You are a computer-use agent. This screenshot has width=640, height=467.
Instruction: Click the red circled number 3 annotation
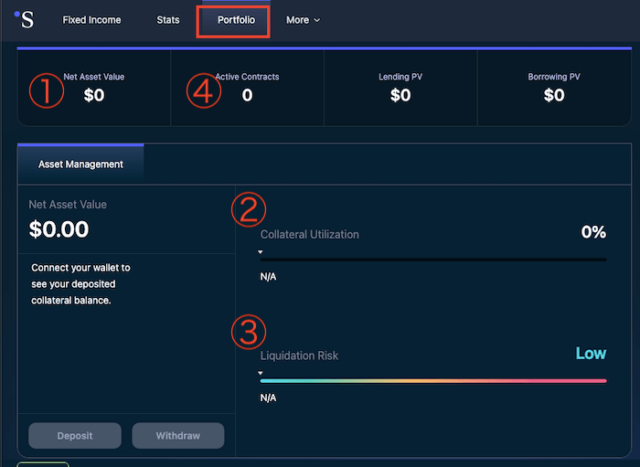[x=248, y=332]
